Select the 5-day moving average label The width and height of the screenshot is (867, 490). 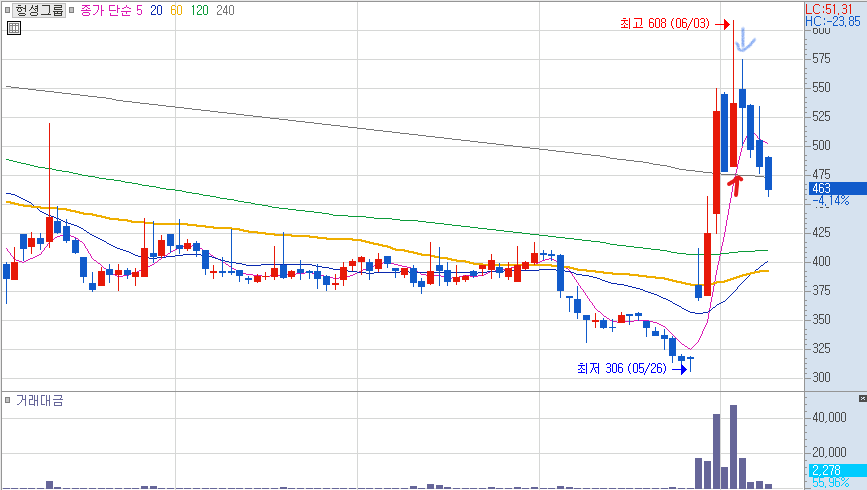139,11
